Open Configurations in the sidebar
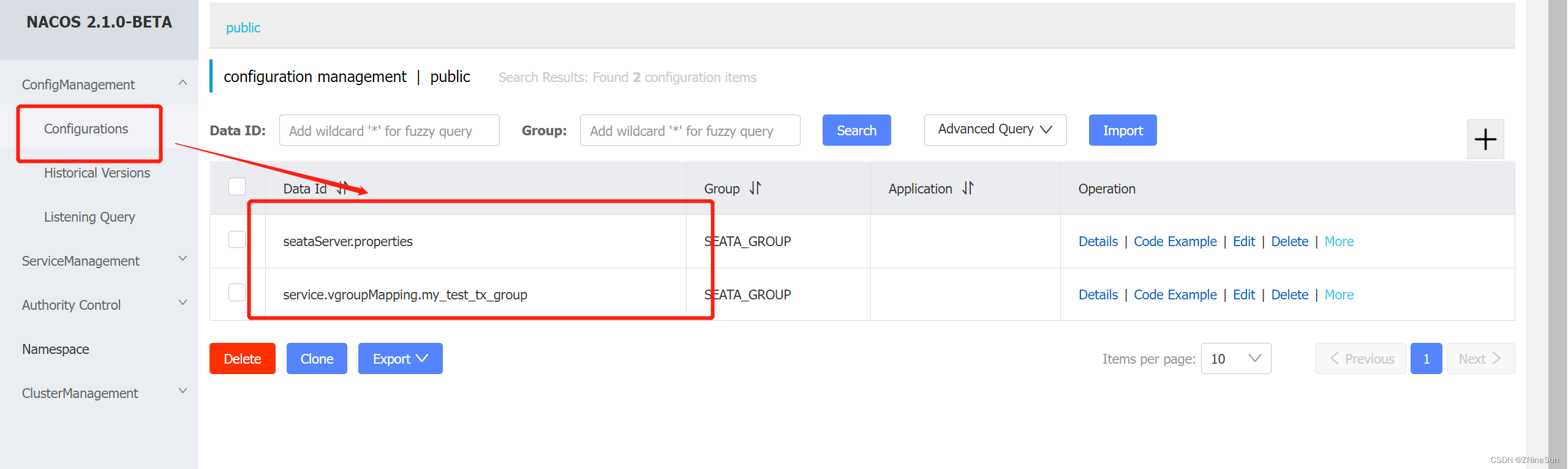Image resolution: width=1568 pixels, height=469 pixels. [x=86, y=129]
